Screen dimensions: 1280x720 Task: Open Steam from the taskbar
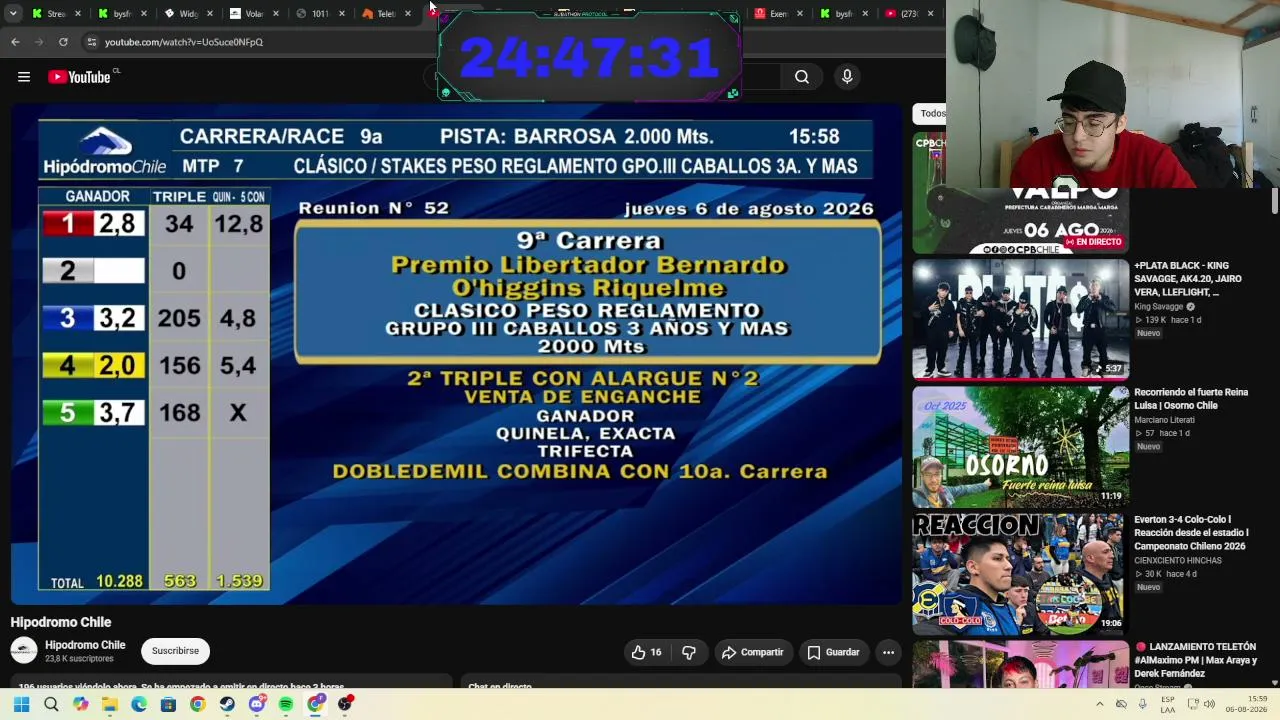point(227,704)
